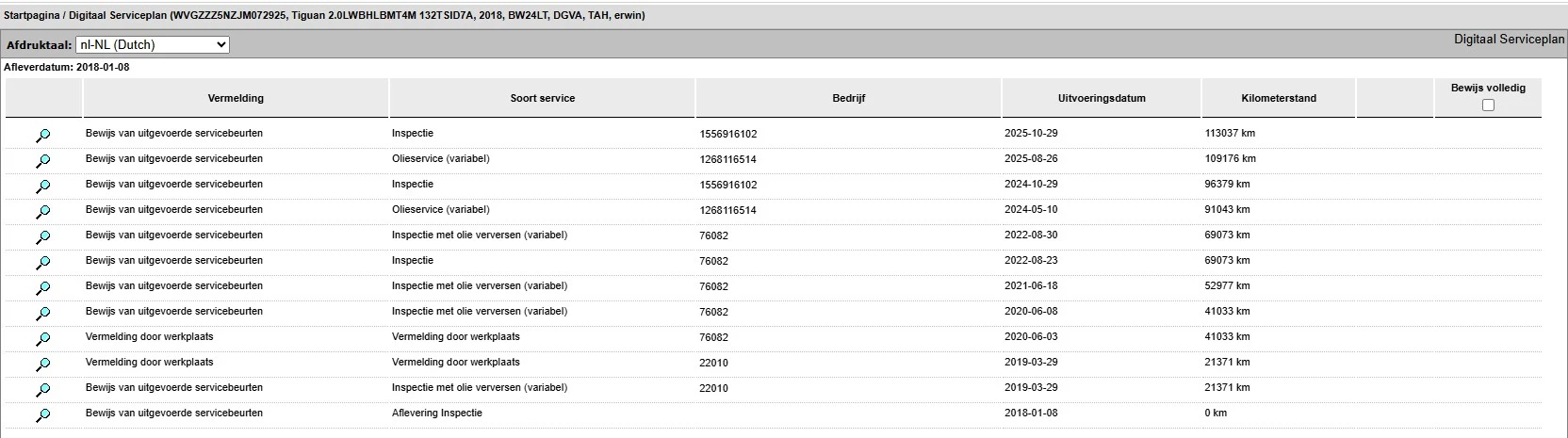This screenshot has height=438, width=1568.
Task: Select the Soort service column header
Action: point(542,98)
